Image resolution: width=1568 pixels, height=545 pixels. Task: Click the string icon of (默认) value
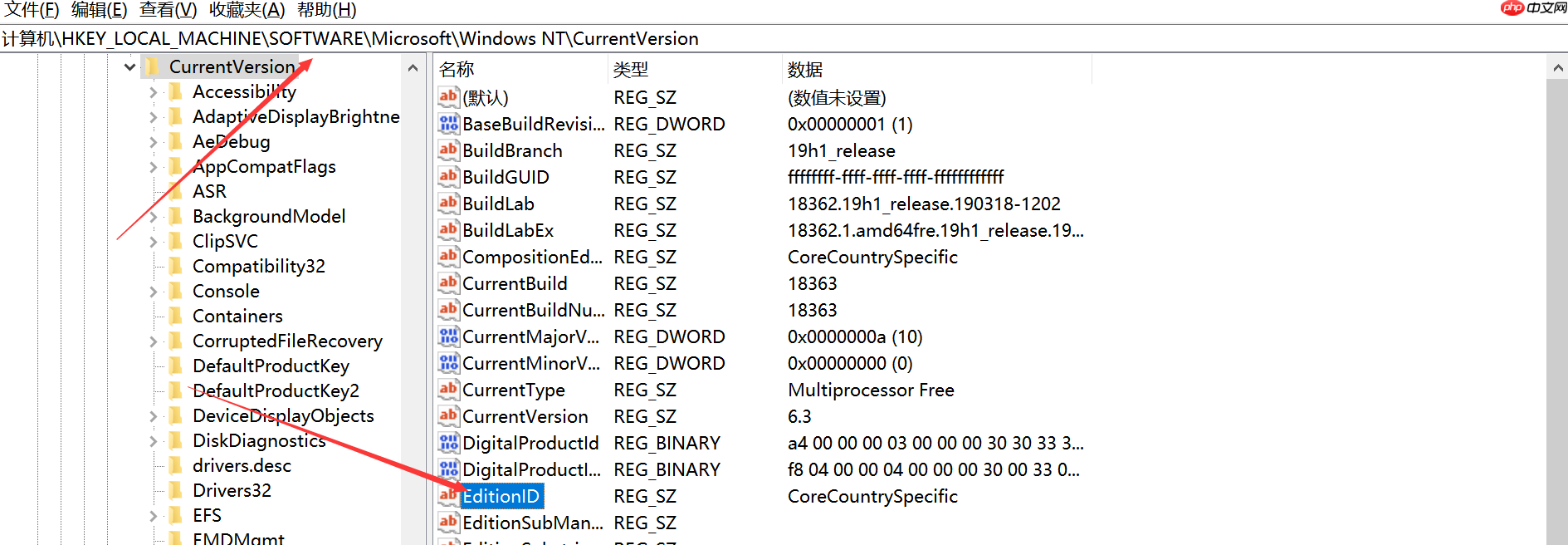tap(448, 97)
